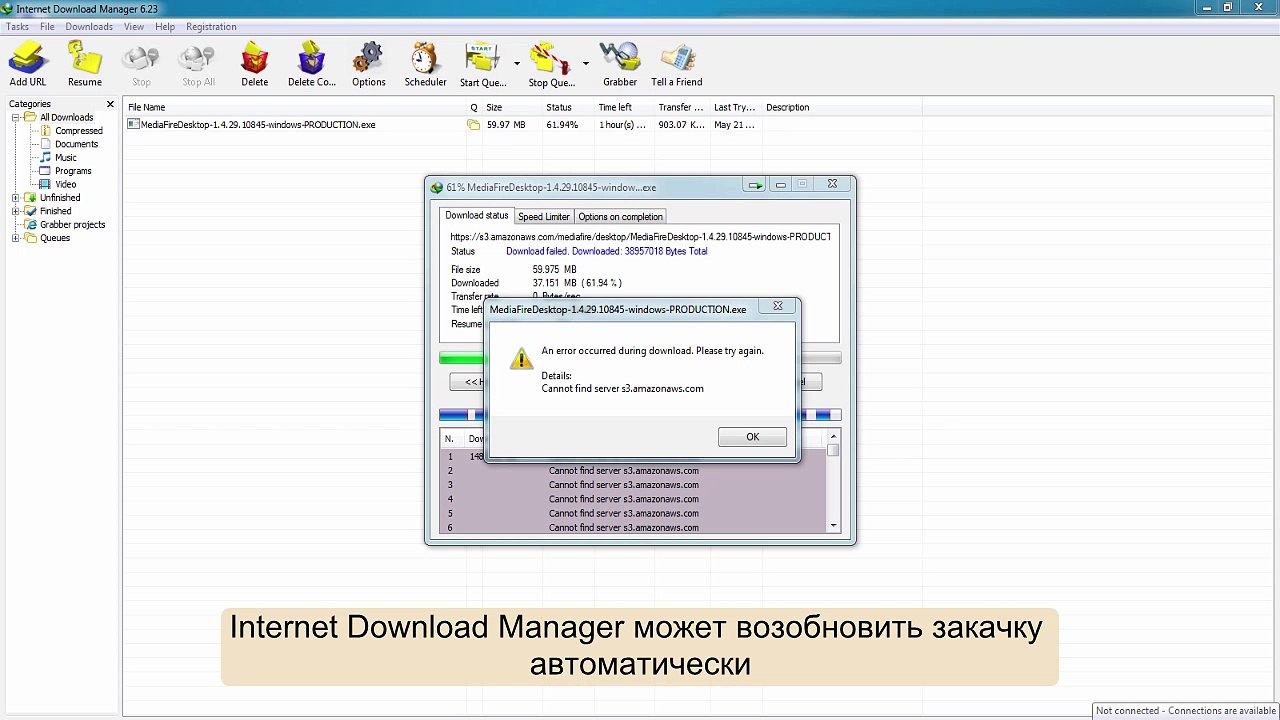The image size is (1280, 720).
Task: Open the Registration menu
Action: click(x=211, y=27)
